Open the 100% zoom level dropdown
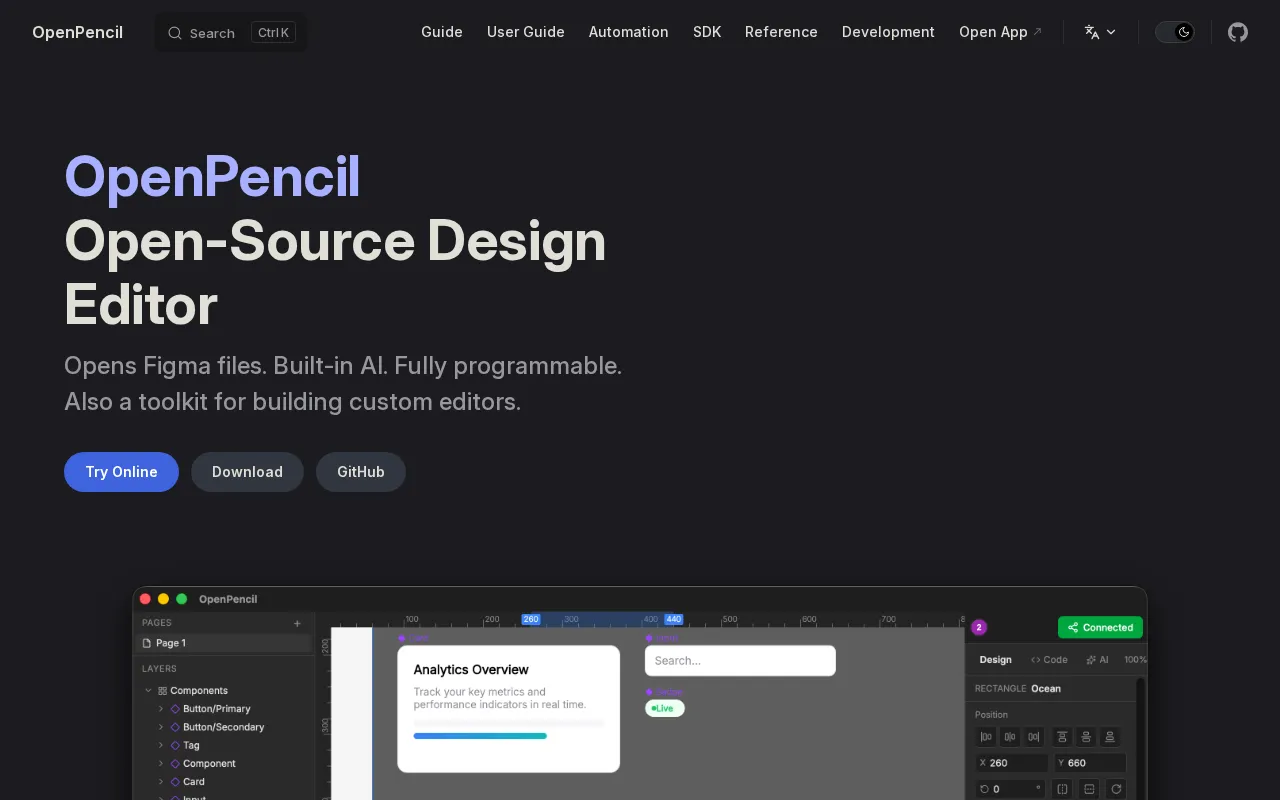 (1136, 660)
